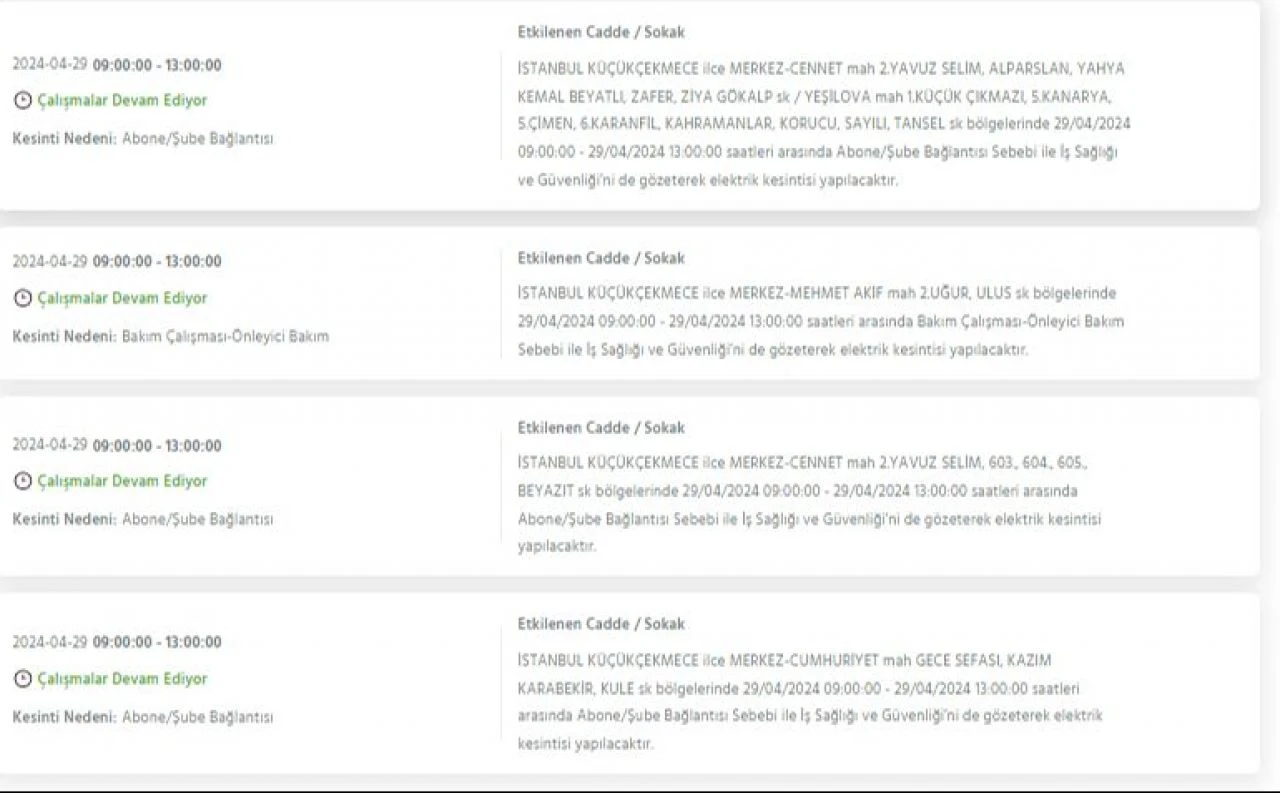Click the date and time in Cumhuriyet outage card
Image resolution: width=1280 pixels, height=793 pixels.
[x=117, y=642]
